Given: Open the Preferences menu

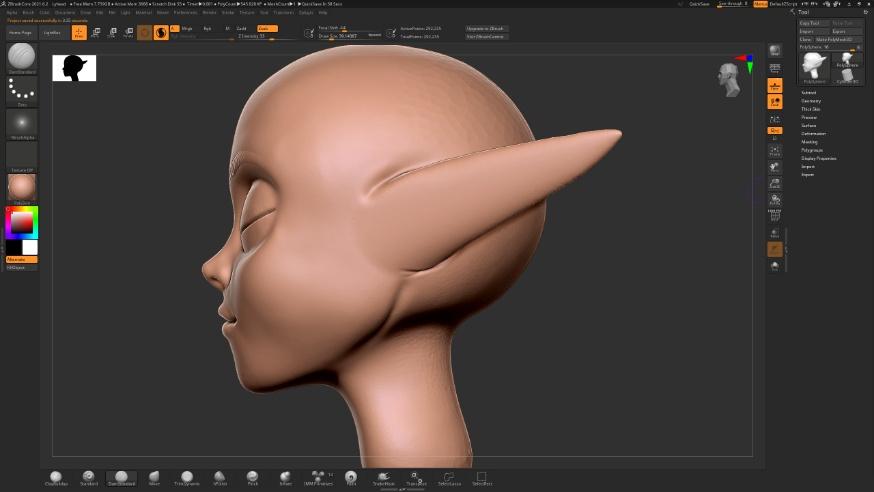Looking at the screenshot, I should [186, 12].
